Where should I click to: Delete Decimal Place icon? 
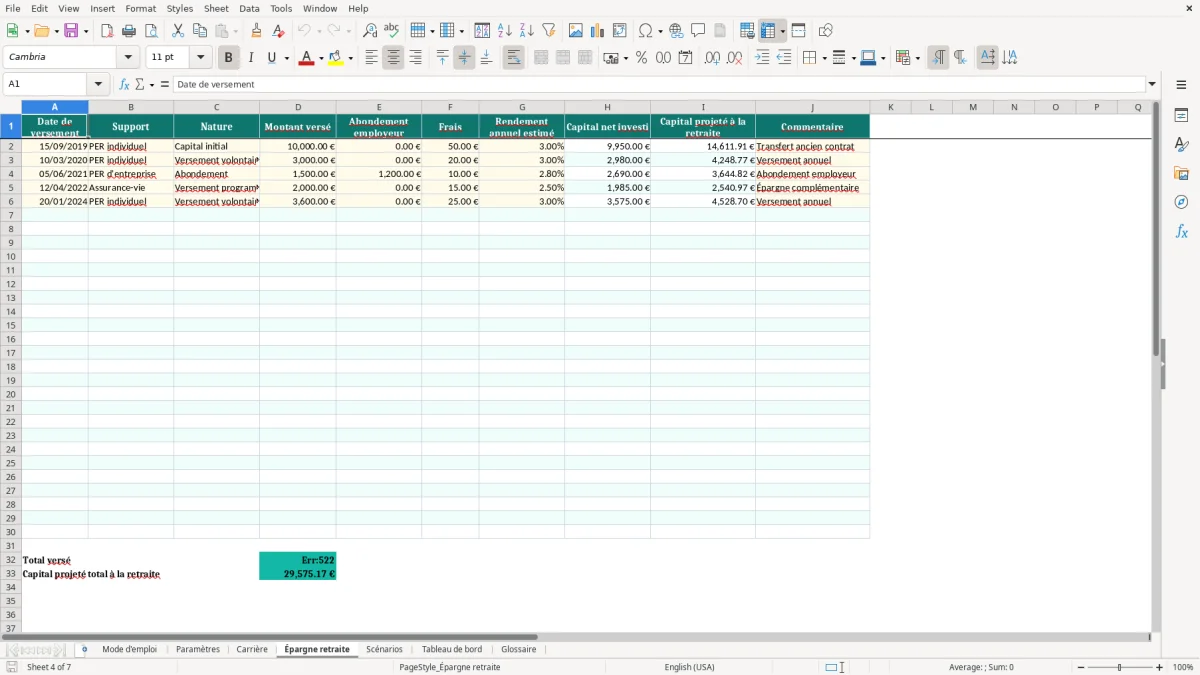point(734,58)
